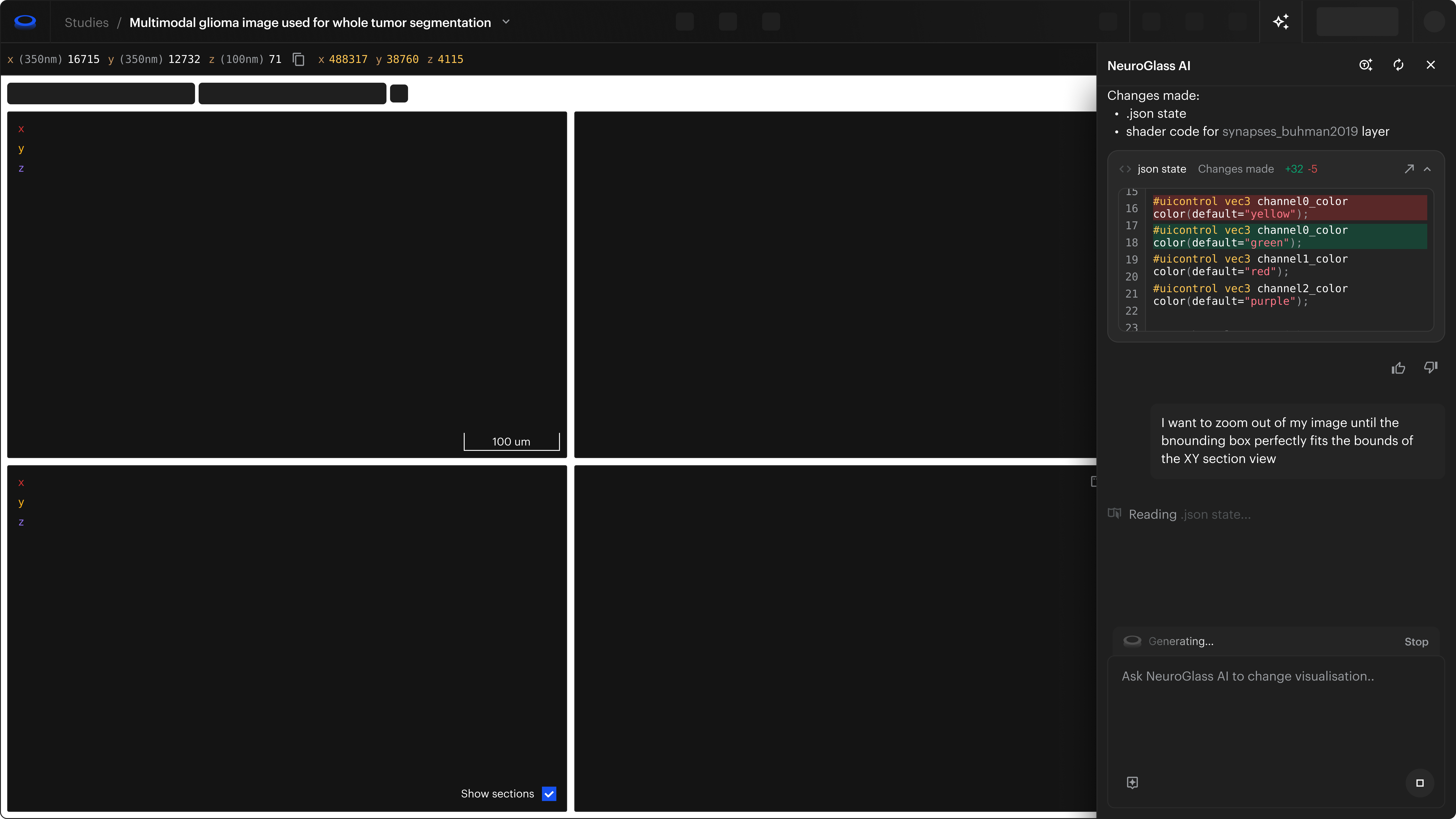Click the json state code brackets icon

point(1125,169)
